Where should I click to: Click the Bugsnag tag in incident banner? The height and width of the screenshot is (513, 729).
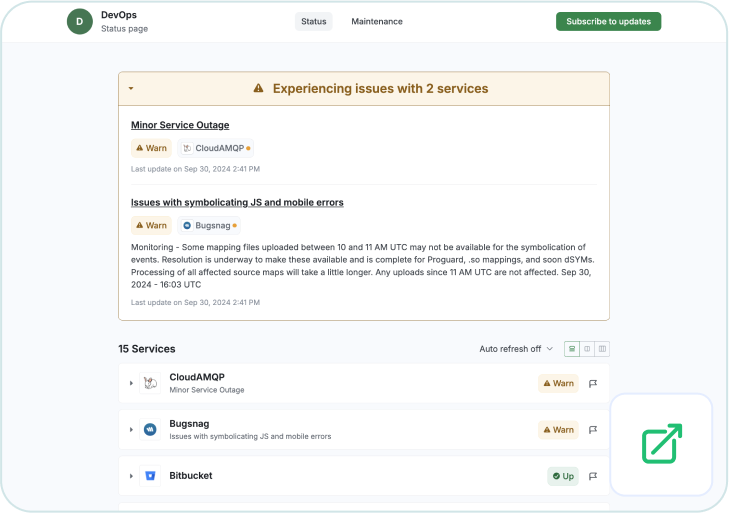tap(209, 226)
